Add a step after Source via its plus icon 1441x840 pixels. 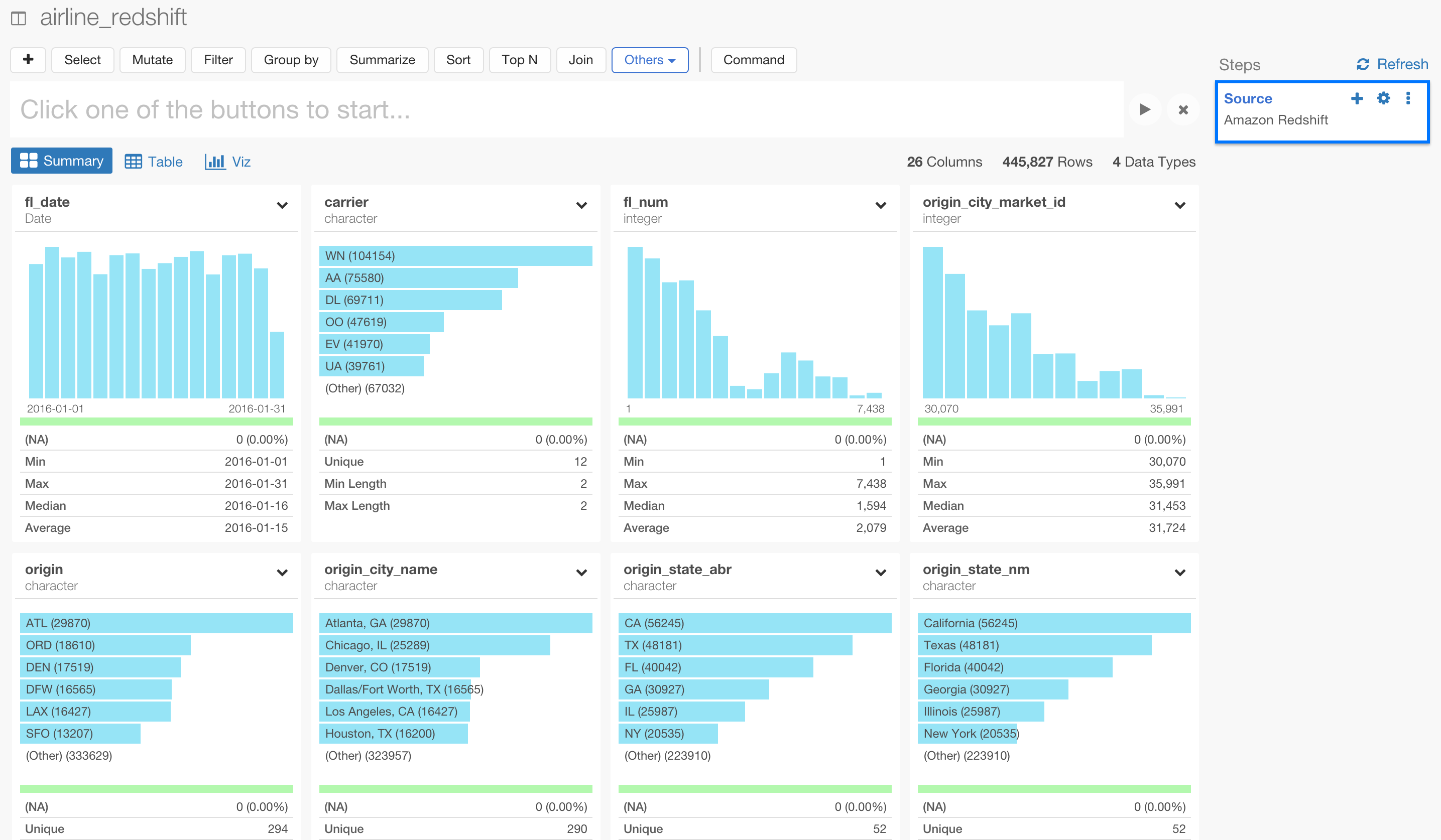1357,98
